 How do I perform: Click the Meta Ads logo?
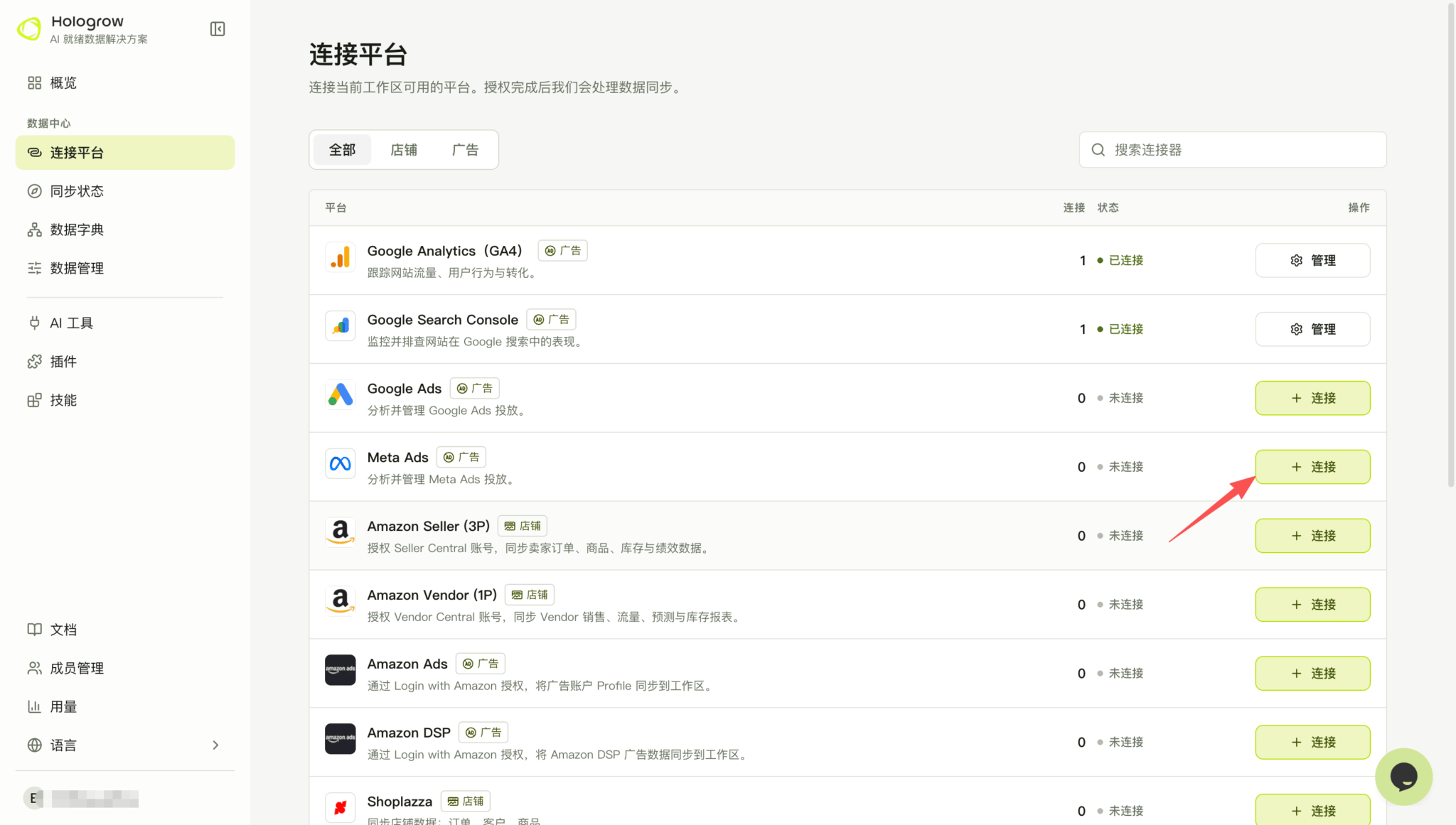click(341, 464)
